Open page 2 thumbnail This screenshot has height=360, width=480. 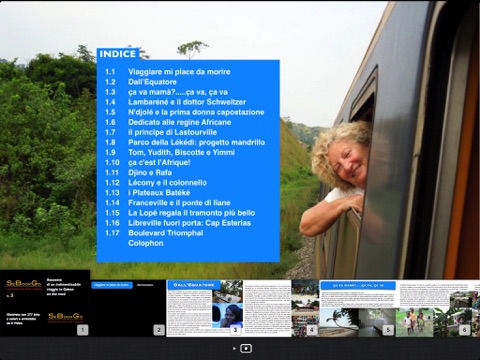pyautogui.click(x=128, y=308)
